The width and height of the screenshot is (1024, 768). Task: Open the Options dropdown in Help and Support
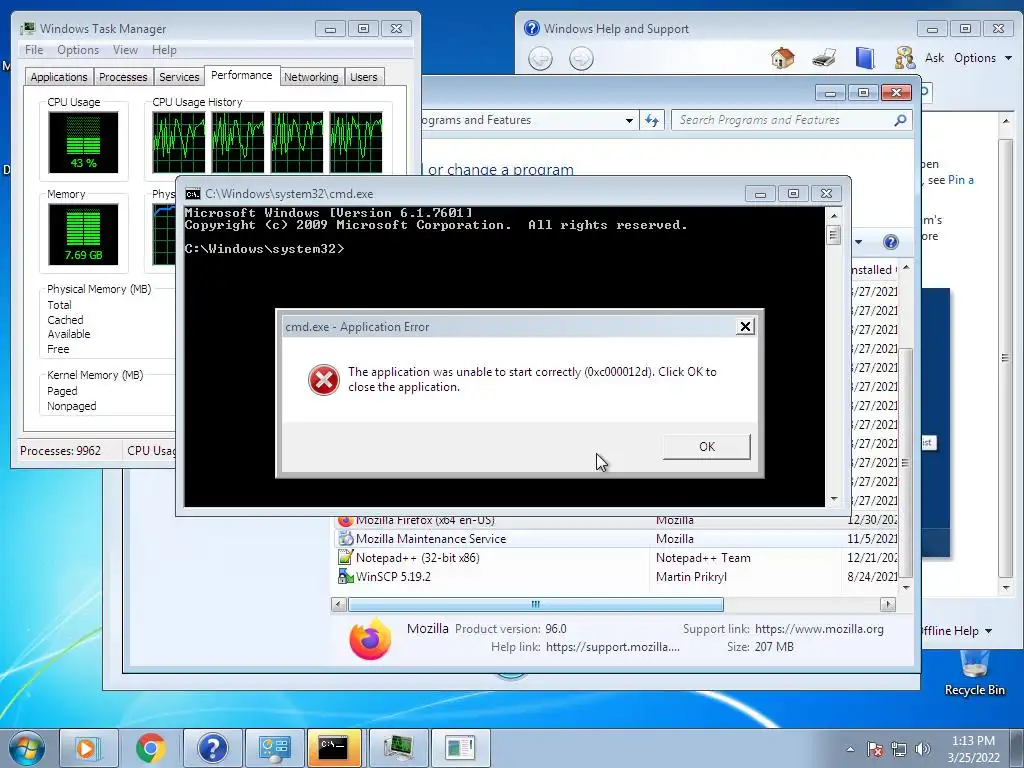tap(983, 58)
